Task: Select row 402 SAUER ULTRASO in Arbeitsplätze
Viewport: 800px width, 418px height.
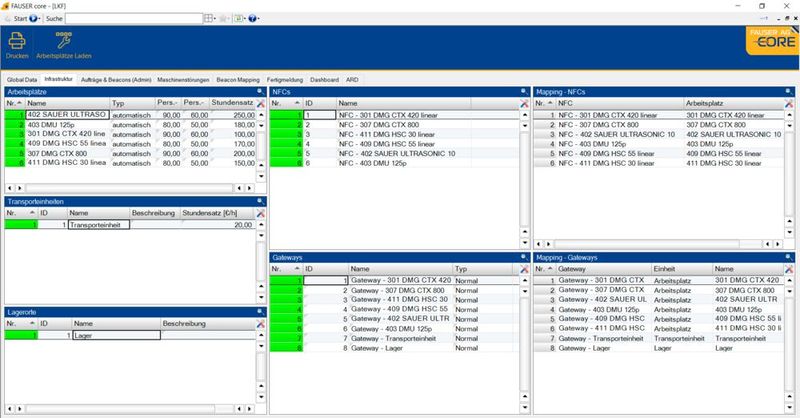Action: (x=66, y=115)
